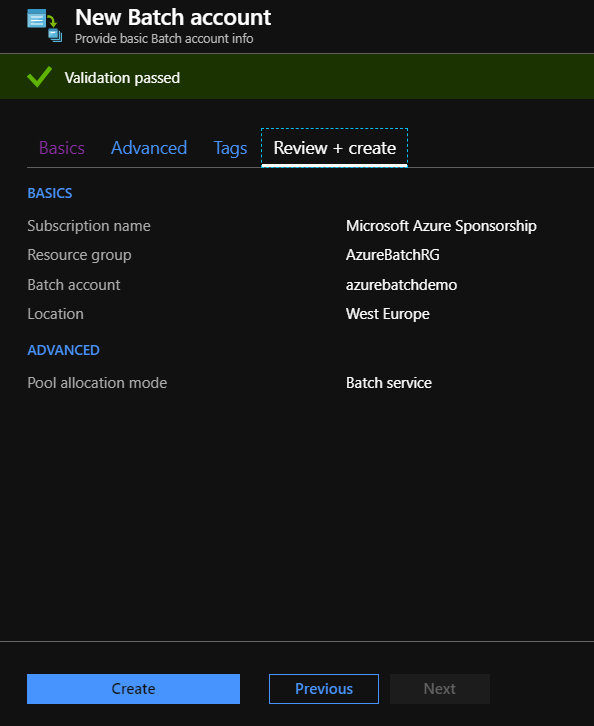
Task: Click the 'Subscription name' label
Action: tap(89, 226)
